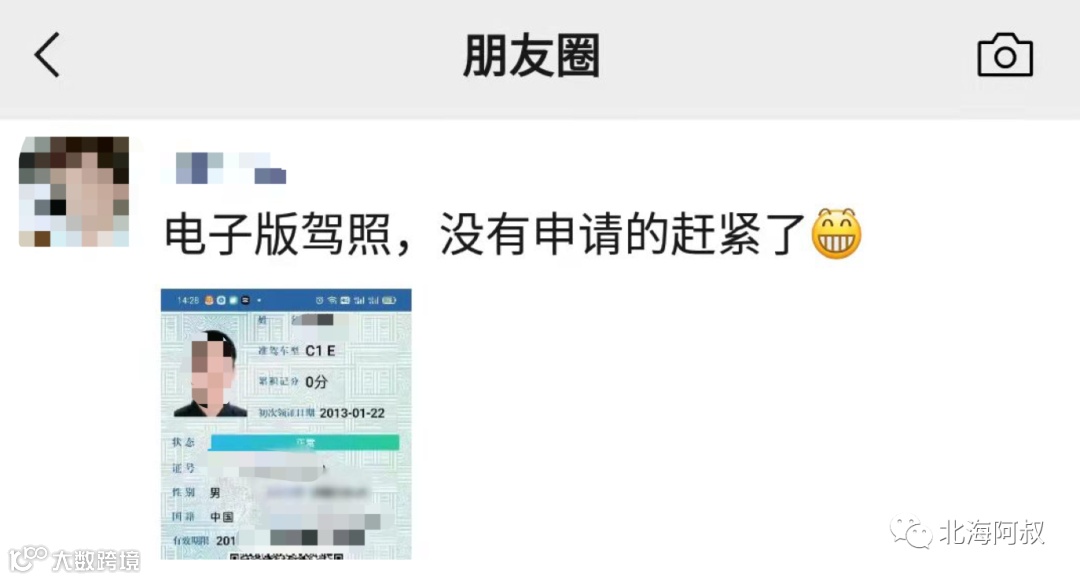
Task: Click the C1 E license class text
Action: coord(320,351)
